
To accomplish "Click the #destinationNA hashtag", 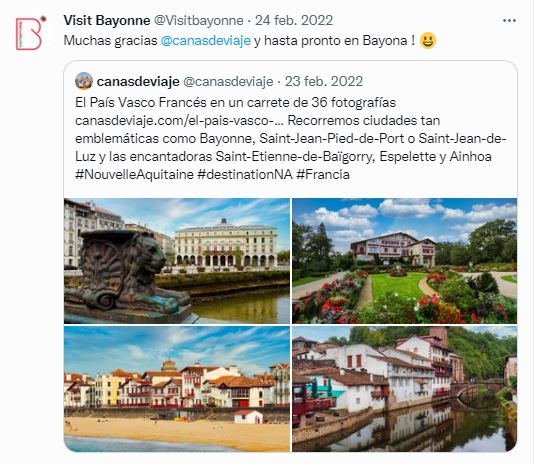I will click(x=245, y=175).
